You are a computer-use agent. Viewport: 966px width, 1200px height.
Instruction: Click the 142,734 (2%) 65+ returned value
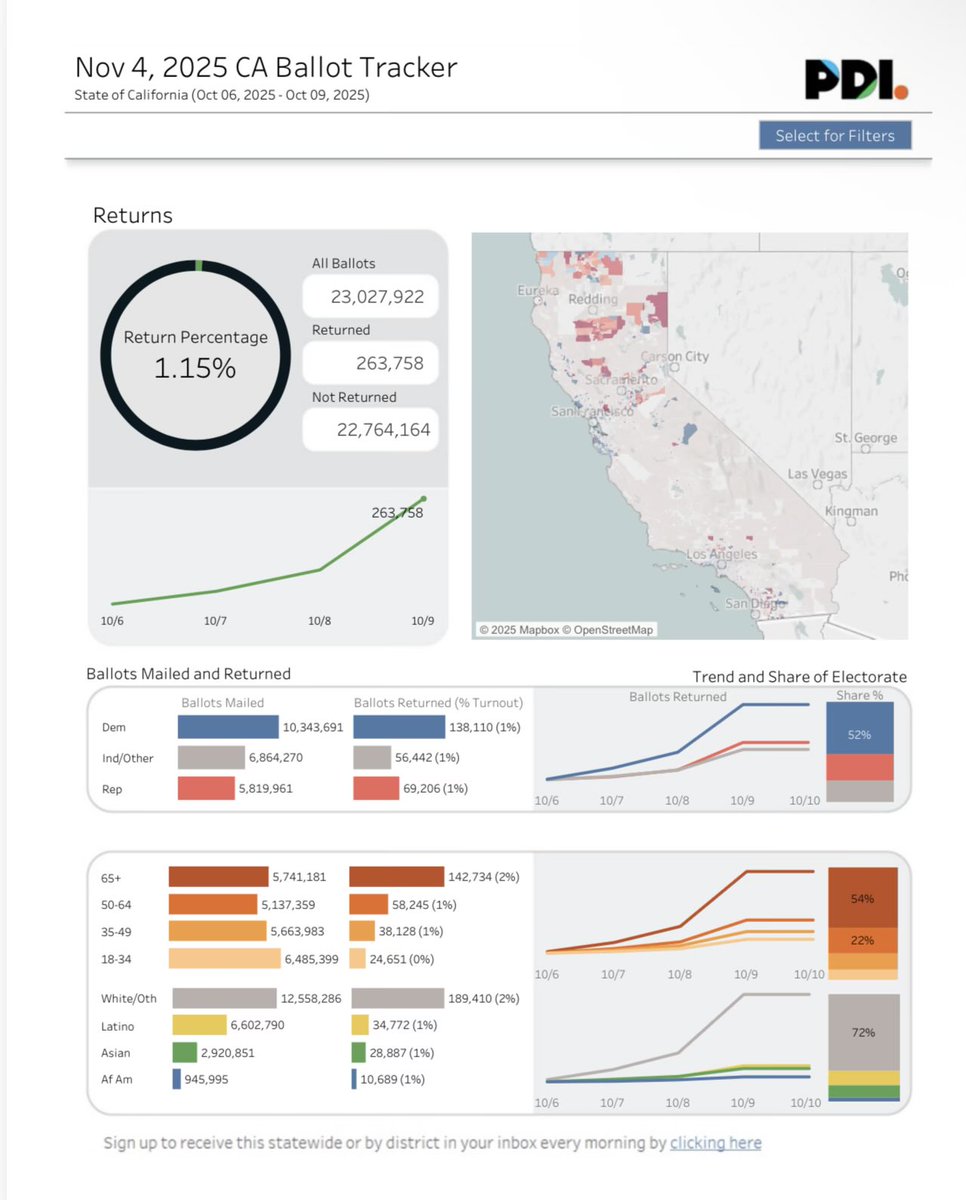484,877
